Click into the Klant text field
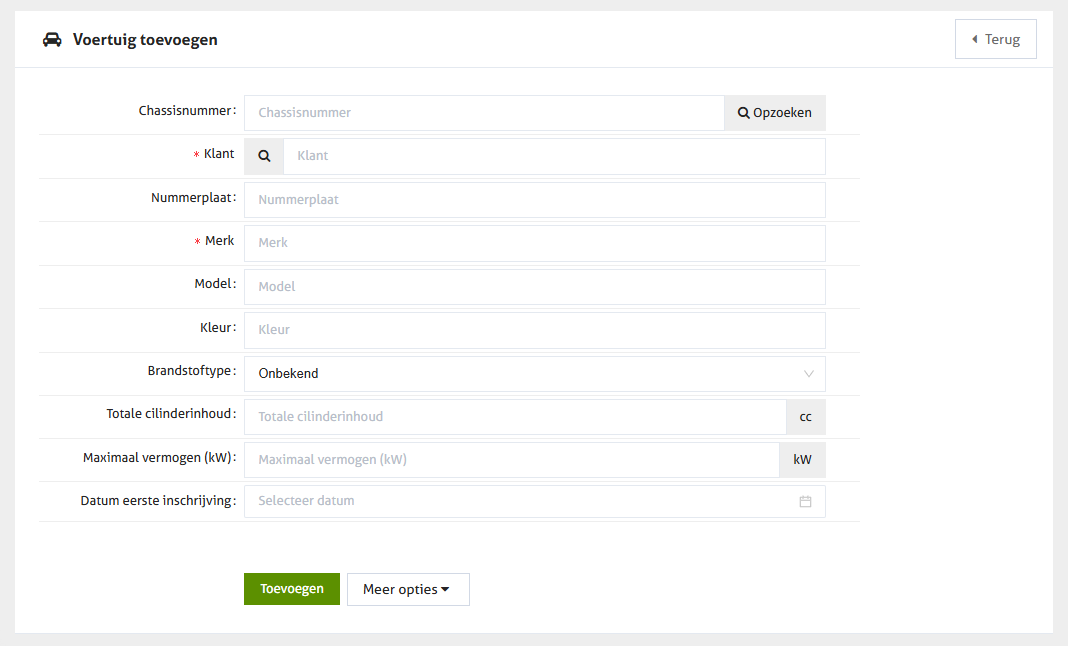 click(554, 156)
